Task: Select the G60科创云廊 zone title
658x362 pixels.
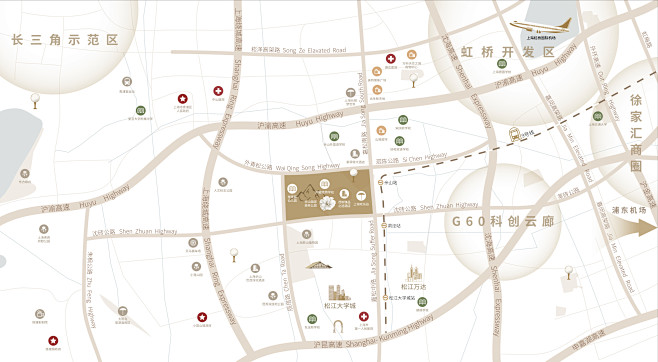Action: point(503,221)
